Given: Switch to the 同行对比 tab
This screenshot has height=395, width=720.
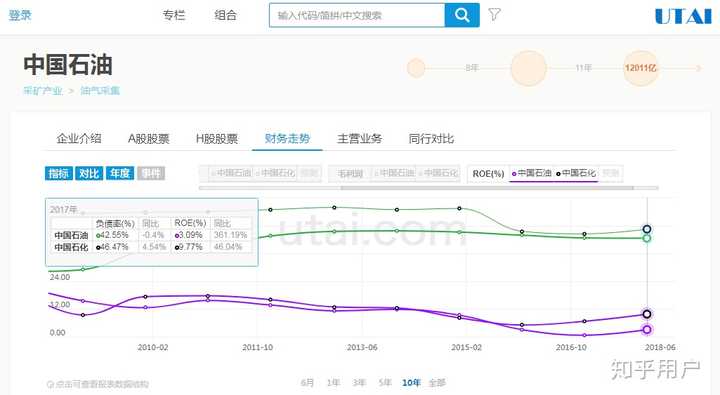Looking at the screenshot, I should click(431, 138).
